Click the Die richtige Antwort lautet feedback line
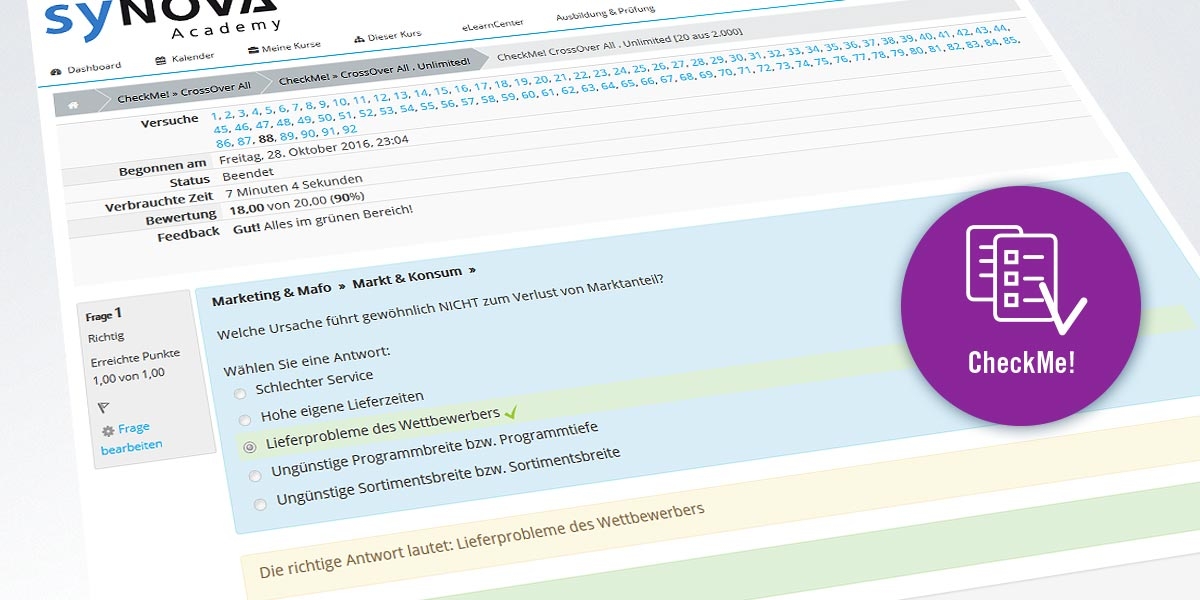Image resolution: width=1200 pixels, height=600 pixels. (482, 540)
